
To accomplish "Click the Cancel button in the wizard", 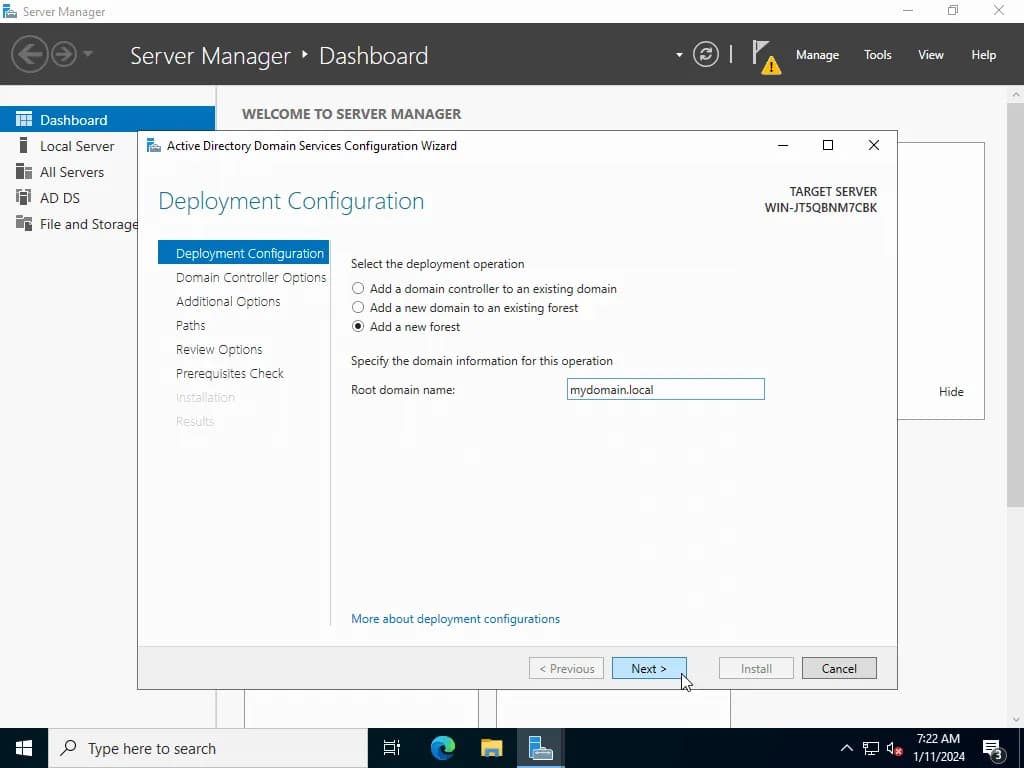I will coord(839,668).
